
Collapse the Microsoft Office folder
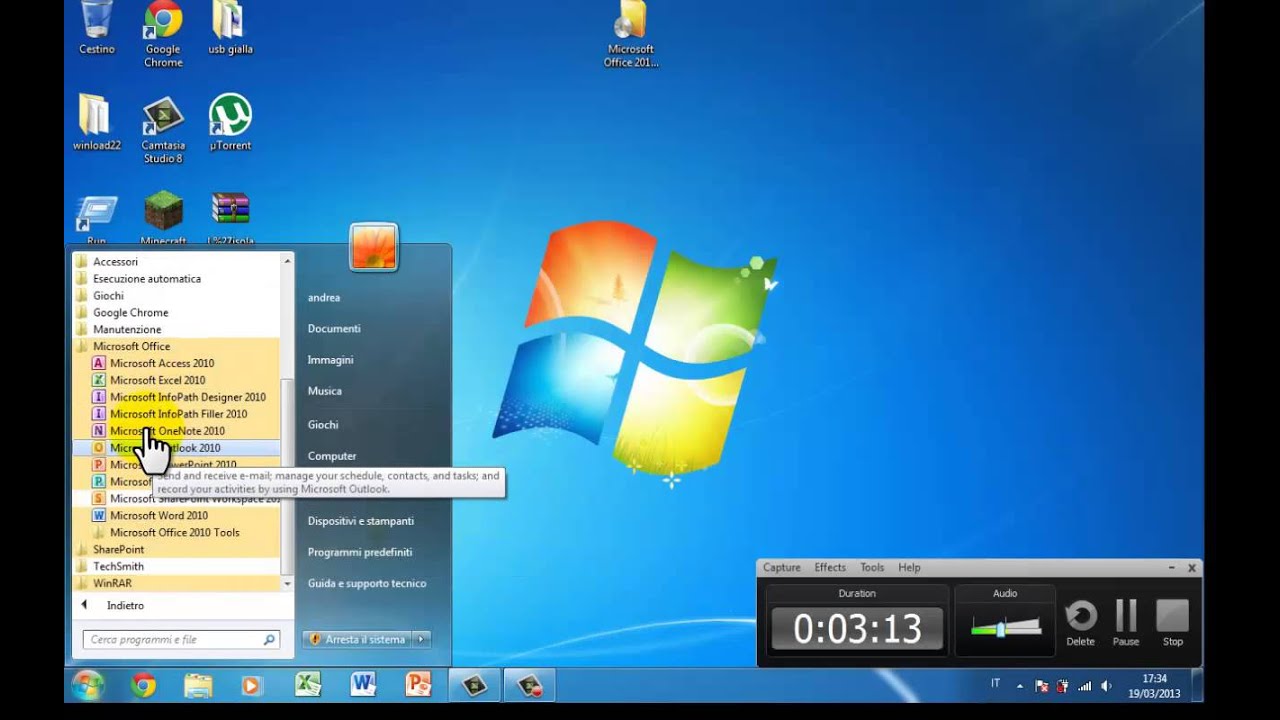(131, 346)
